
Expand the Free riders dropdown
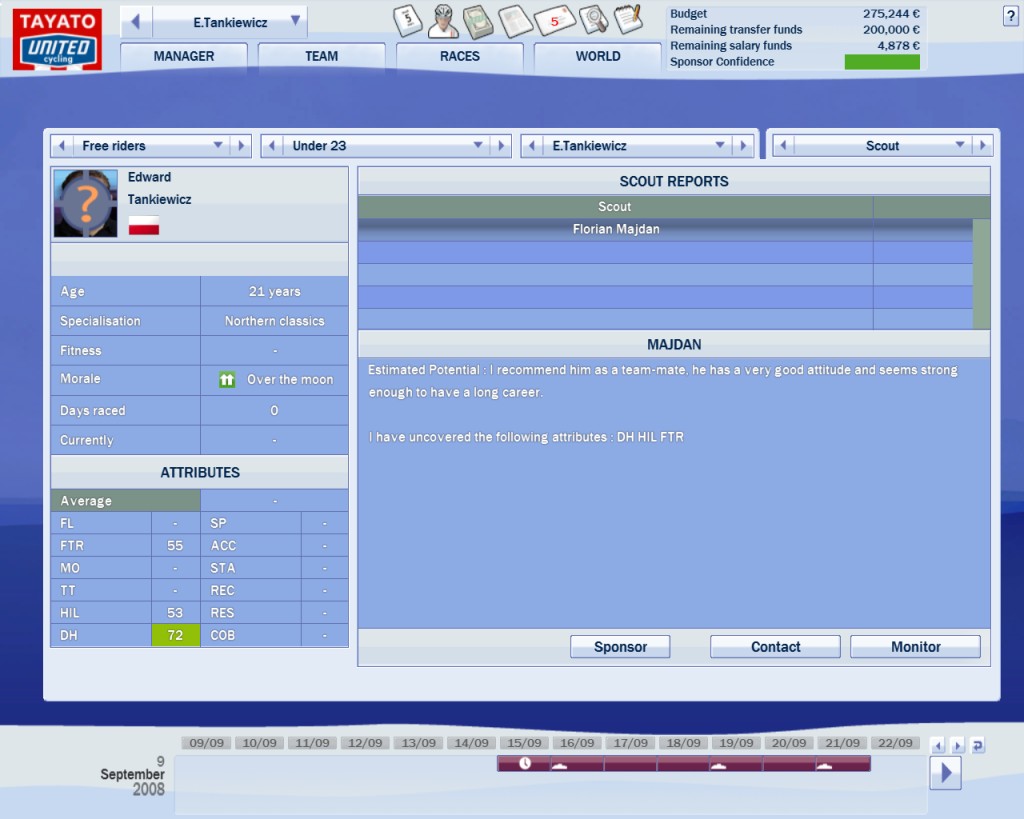218,146
